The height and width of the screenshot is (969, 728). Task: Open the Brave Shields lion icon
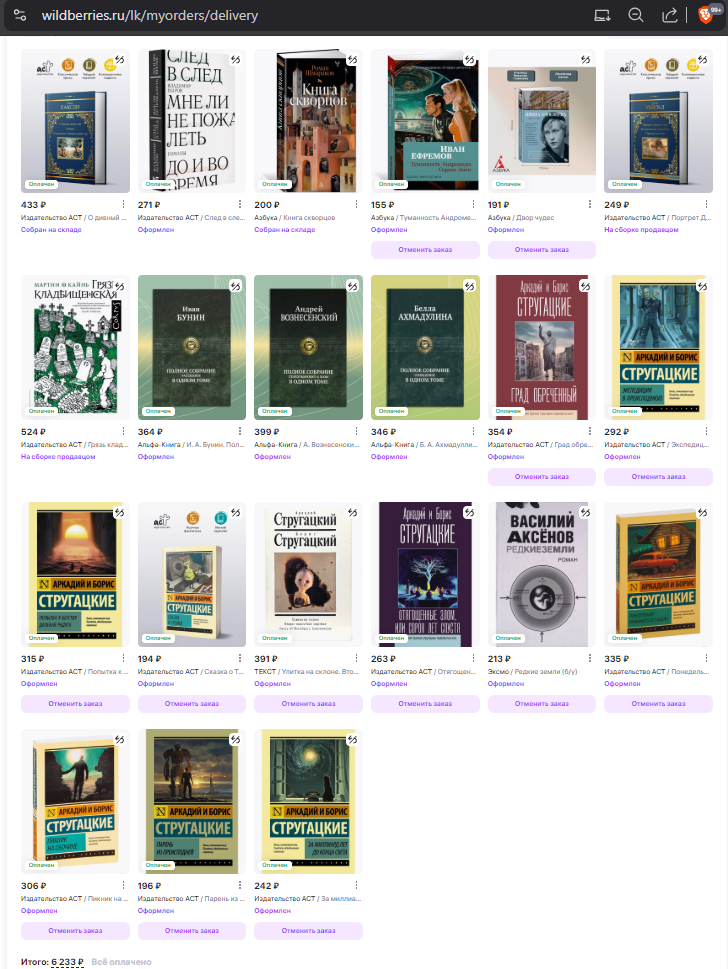pyautogui.click(x=706, y=15)
